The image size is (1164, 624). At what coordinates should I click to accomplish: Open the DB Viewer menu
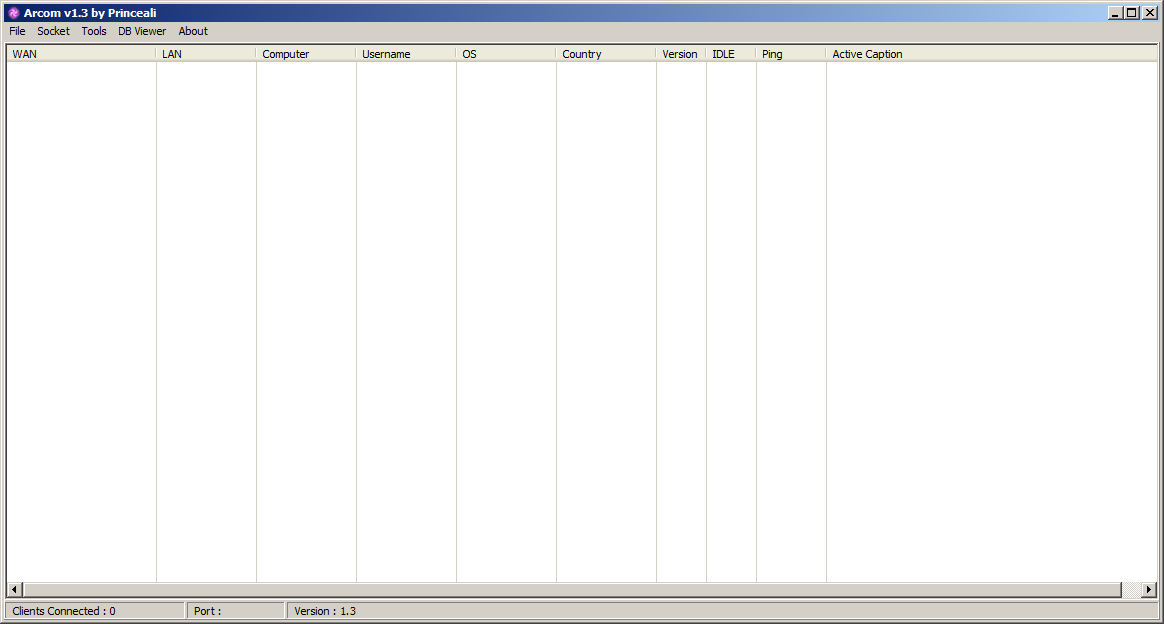click(142, 31)
